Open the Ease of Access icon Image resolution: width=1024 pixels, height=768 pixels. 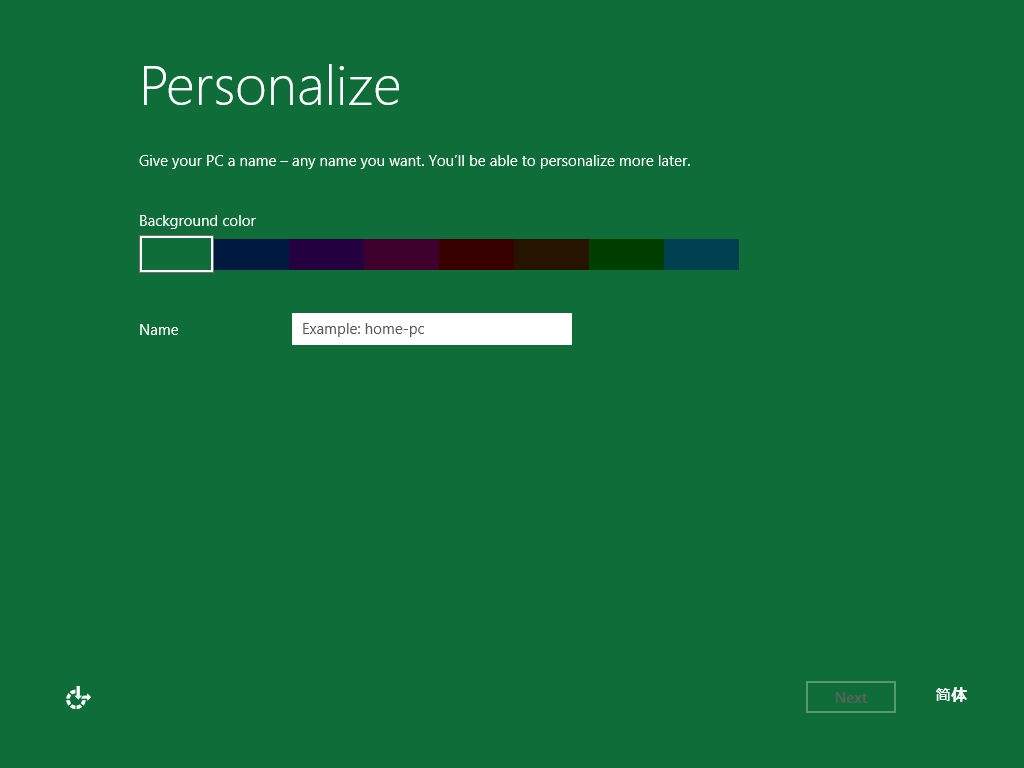coord(78,697)
